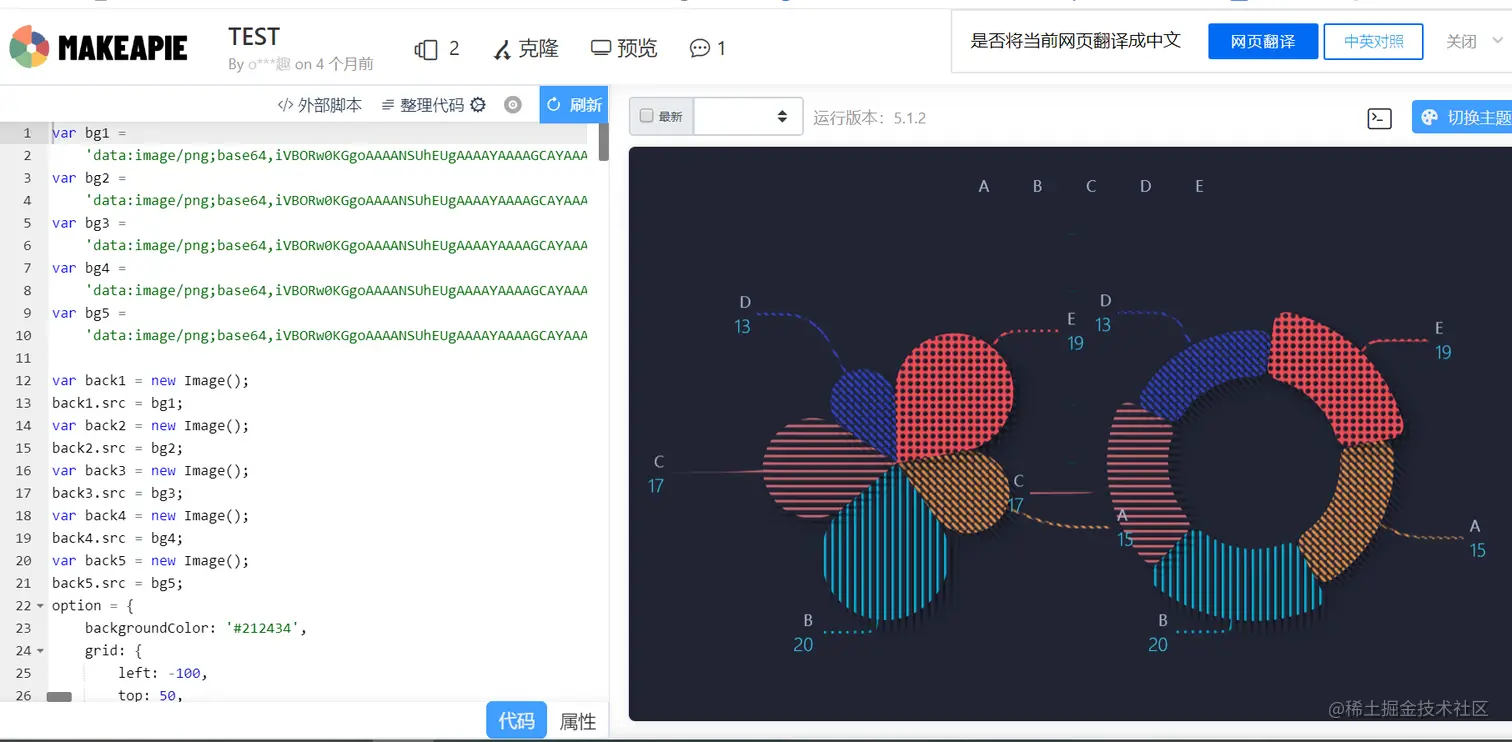
Task: Choose 中英对照 bilingual option
Action: coord(1374,42)
